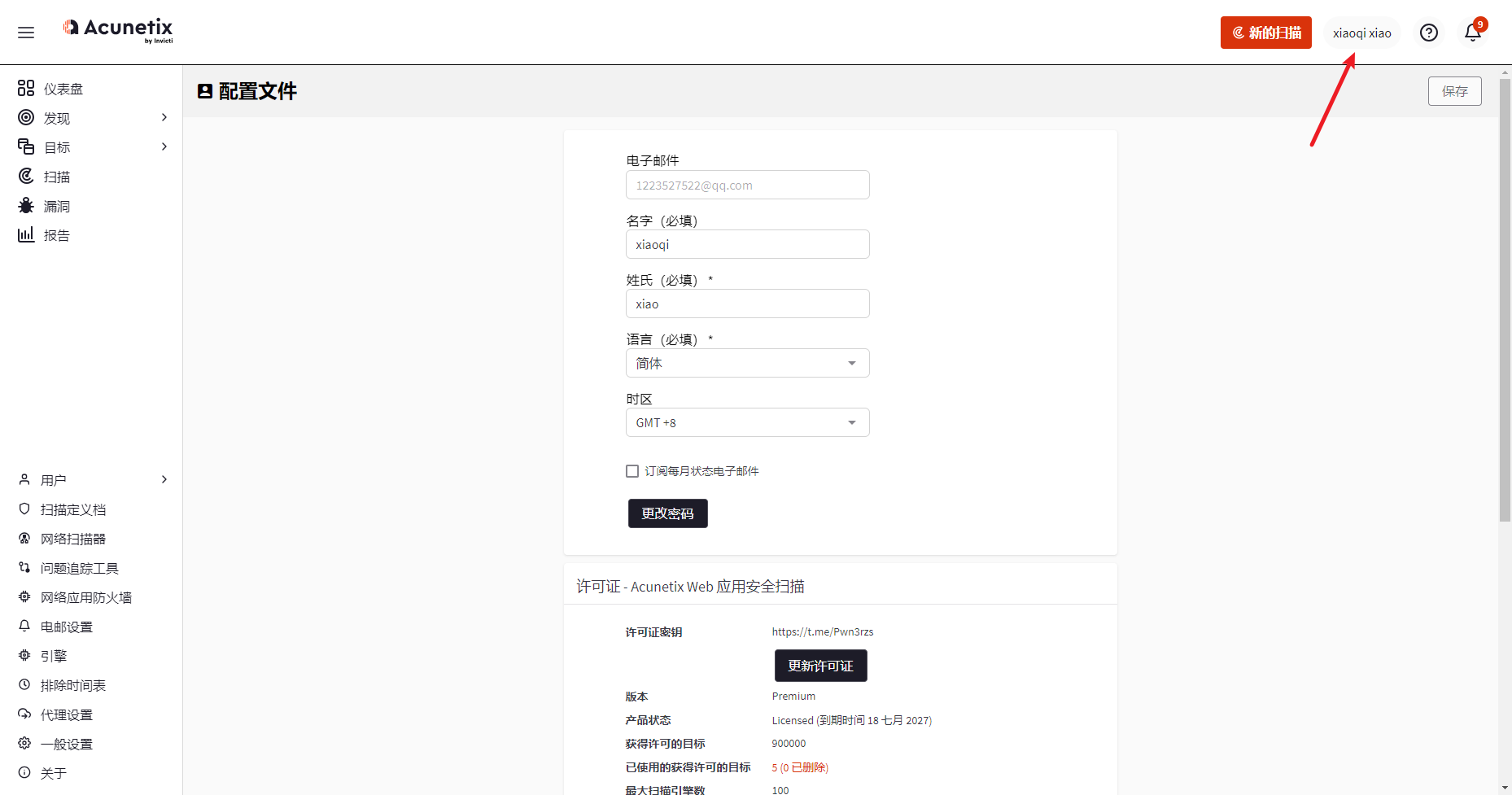The height and width of the screenshot is (795, 1512).
Task: Open 扫描 in the sidebar
Action: [x=57, y=177]
